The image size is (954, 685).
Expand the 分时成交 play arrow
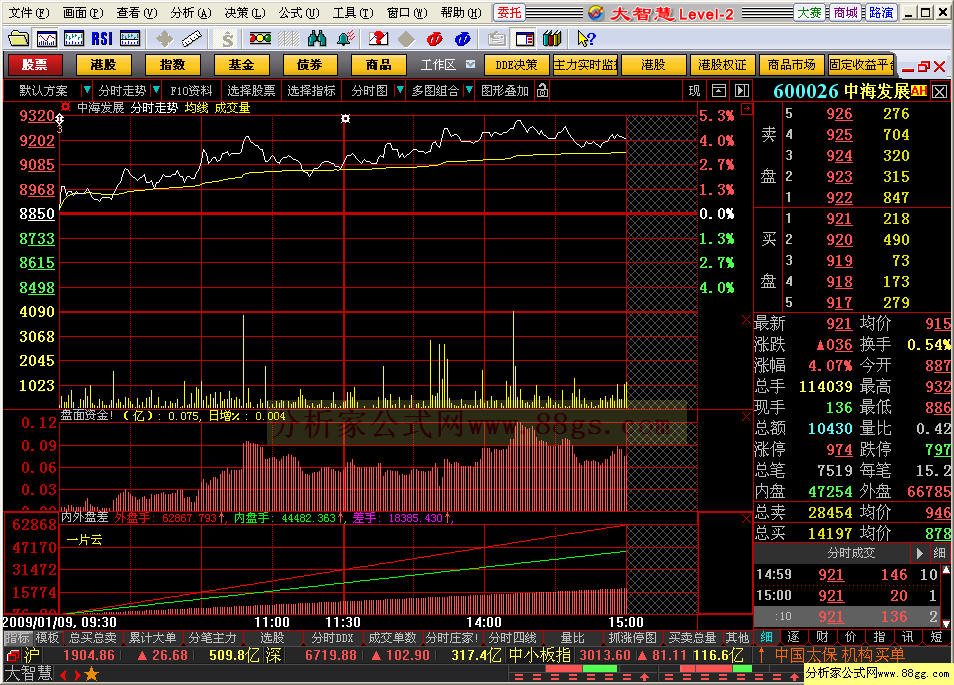(x=919, y=553)
